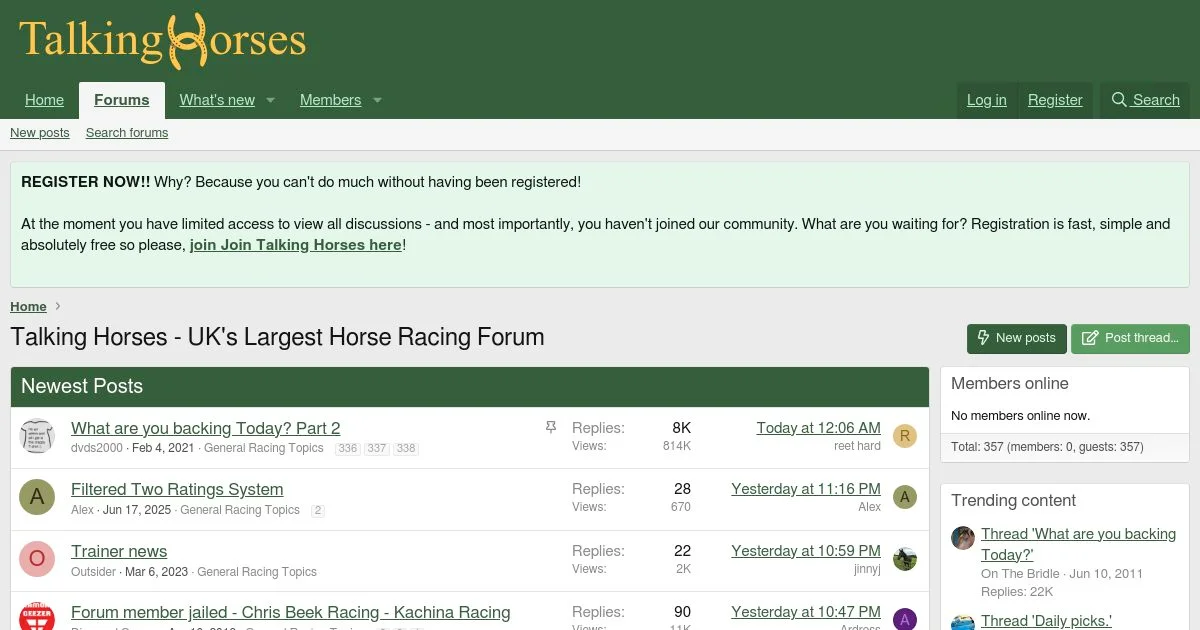The width and height of the screenshot is (1200, 630).
Task: Click the dvds2000 username
Action: pos(97,448)
